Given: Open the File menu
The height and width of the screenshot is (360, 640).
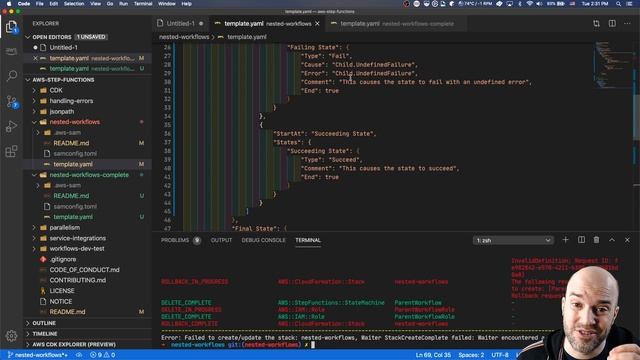Looking at the screenshot, I should click(x=40, y=4).
